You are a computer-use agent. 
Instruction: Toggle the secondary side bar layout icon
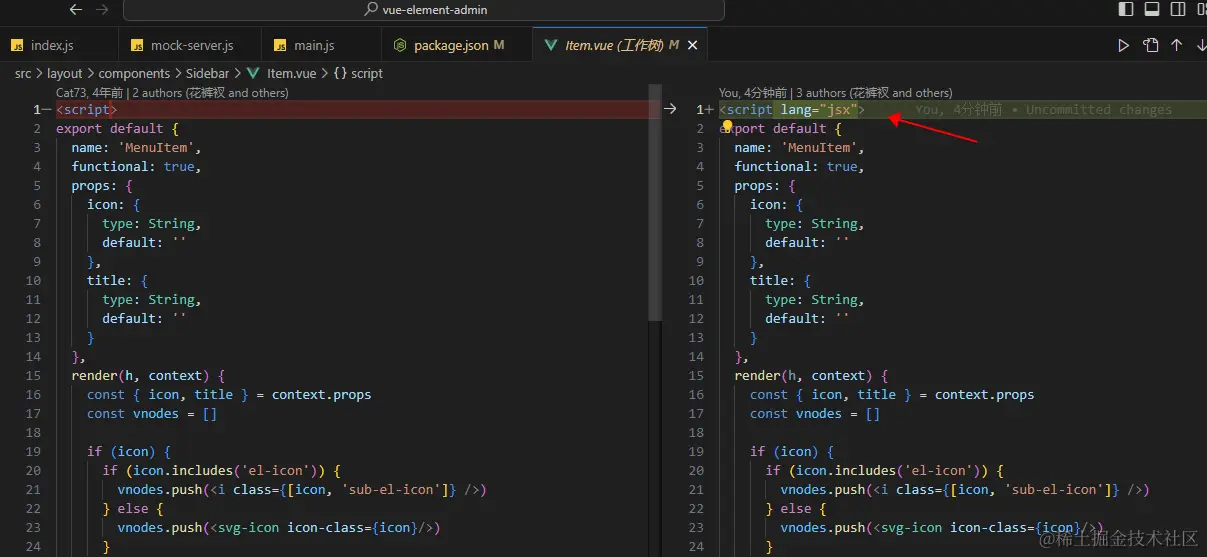pyautogui.click(x=1178, y=9)
